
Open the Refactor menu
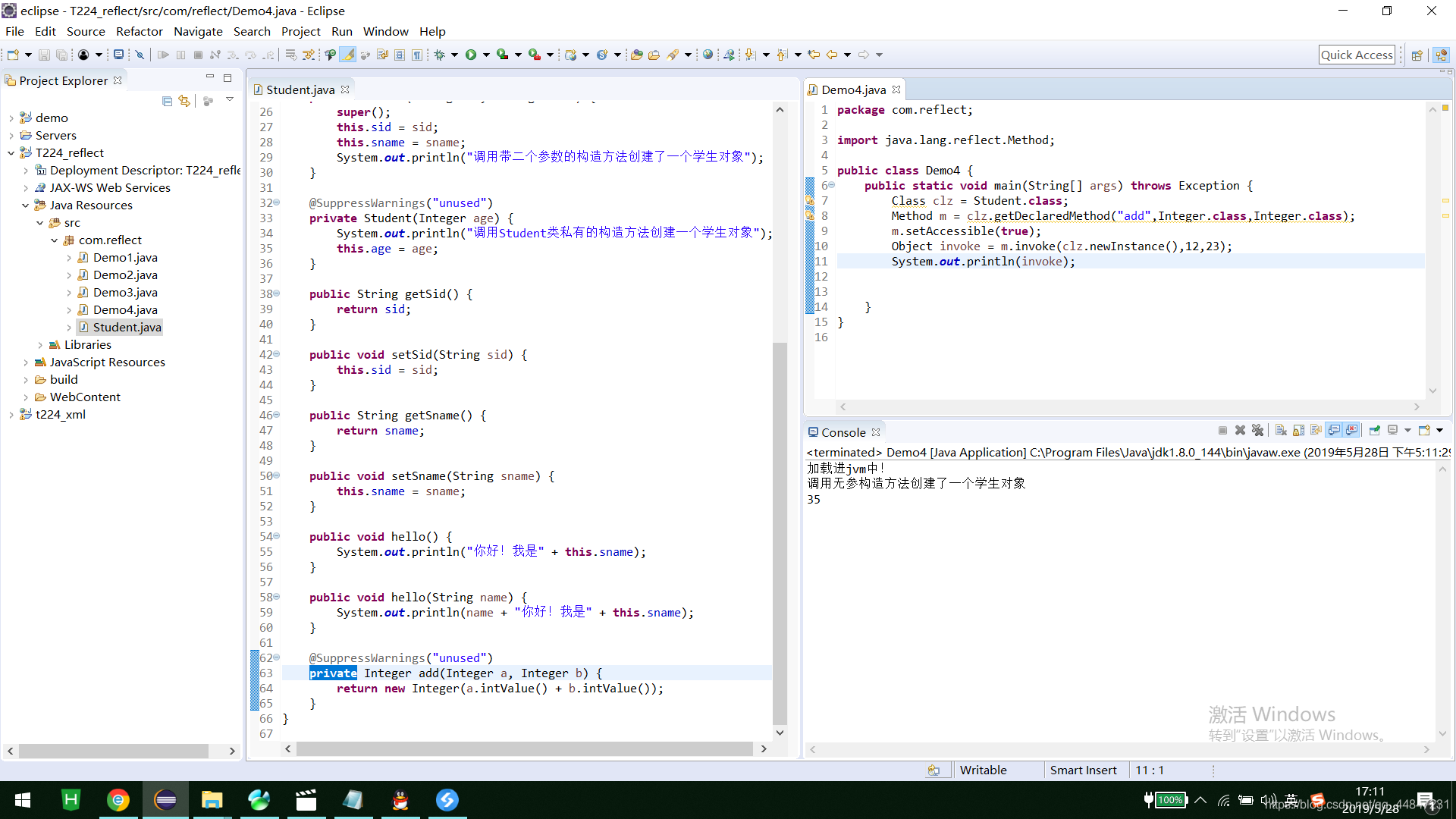click(140, 31)
